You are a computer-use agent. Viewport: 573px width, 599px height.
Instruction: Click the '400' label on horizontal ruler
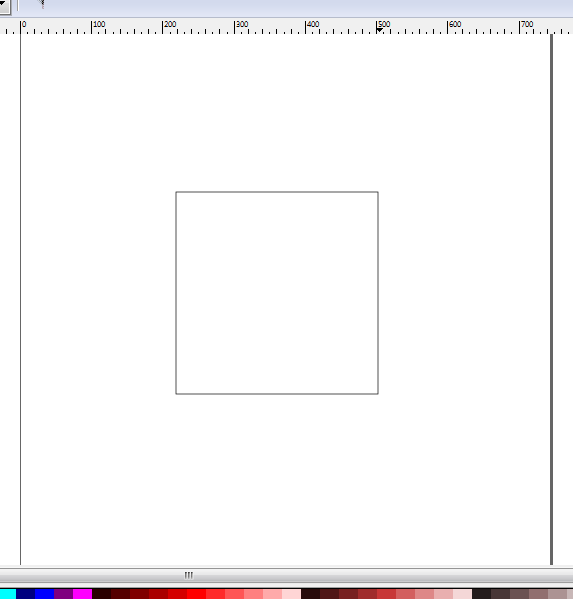coord(313,24)
